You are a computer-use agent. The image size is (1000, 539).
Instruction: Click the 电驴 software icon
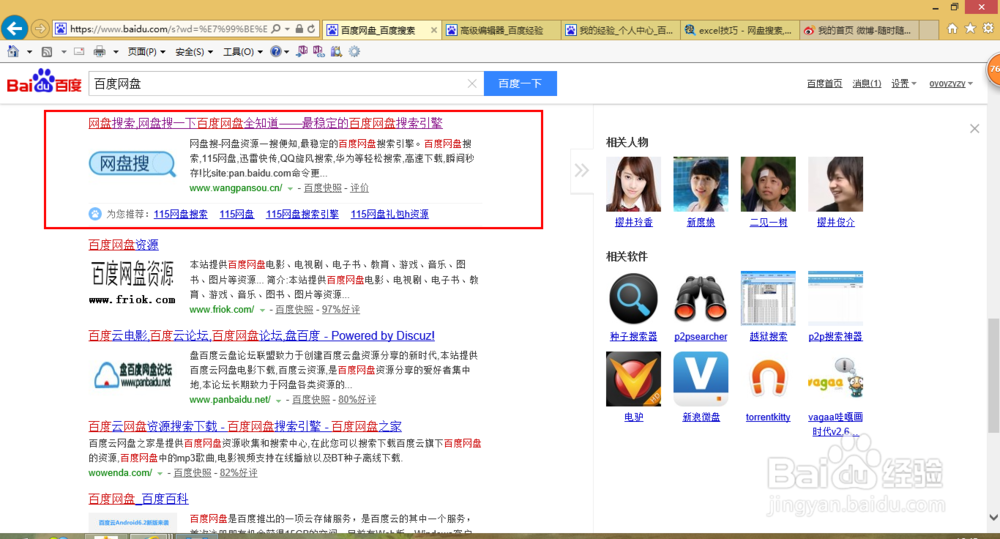(x=633, y=379)
